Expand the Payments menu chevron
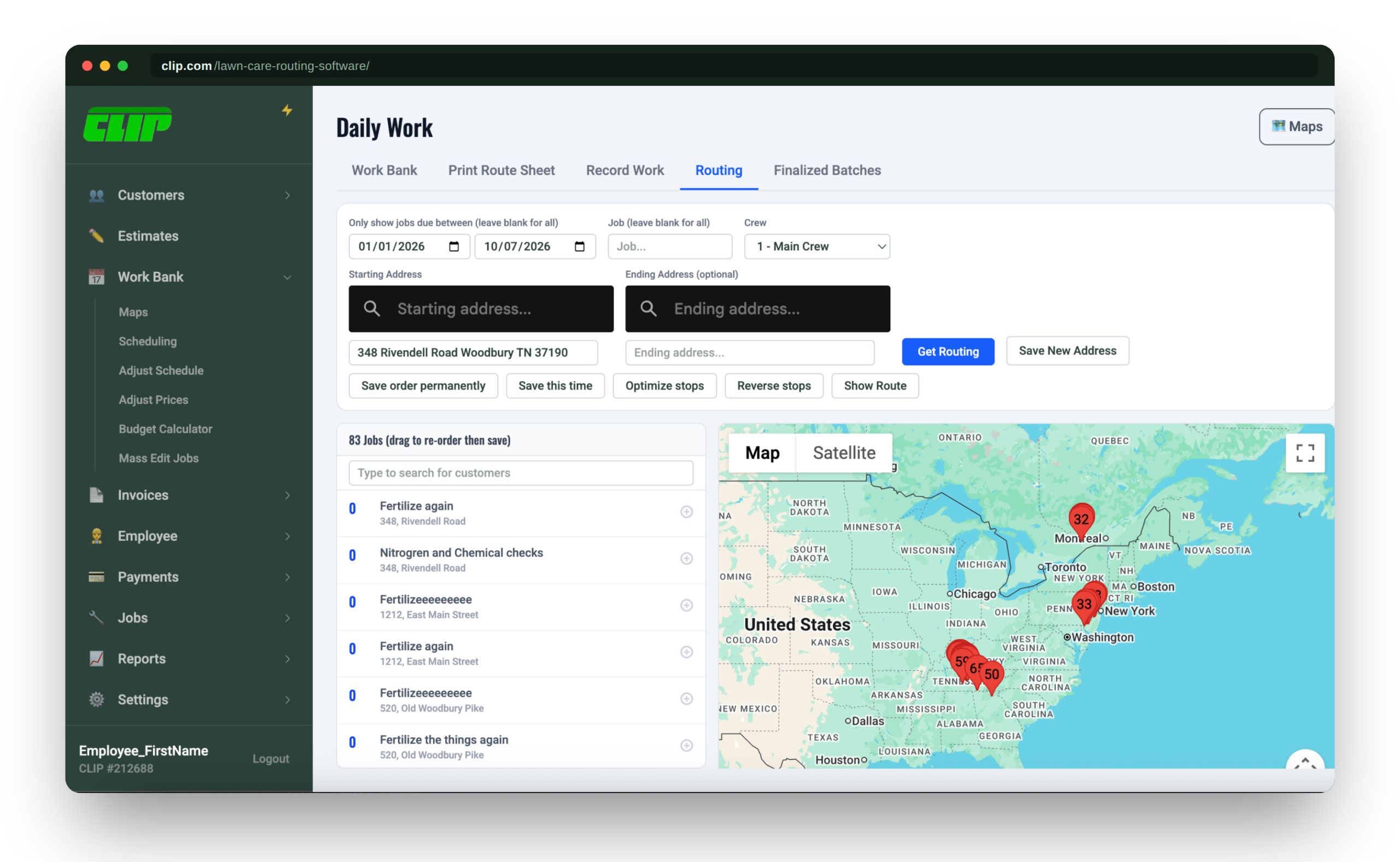The width and height of the screenshot is (1400, 862). pos(288,578)
